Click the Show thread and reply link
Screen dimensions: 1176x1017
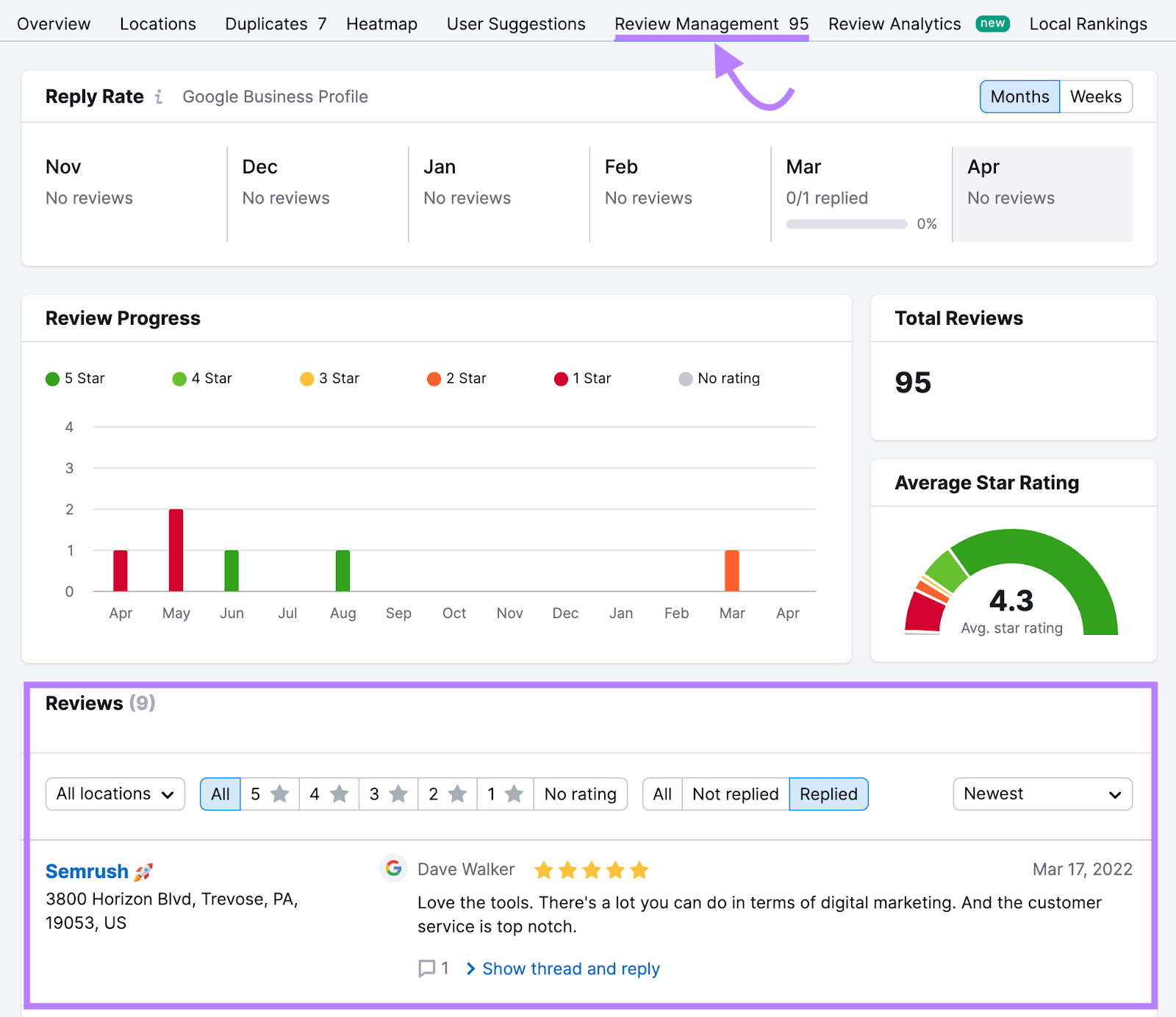[570, 969]
